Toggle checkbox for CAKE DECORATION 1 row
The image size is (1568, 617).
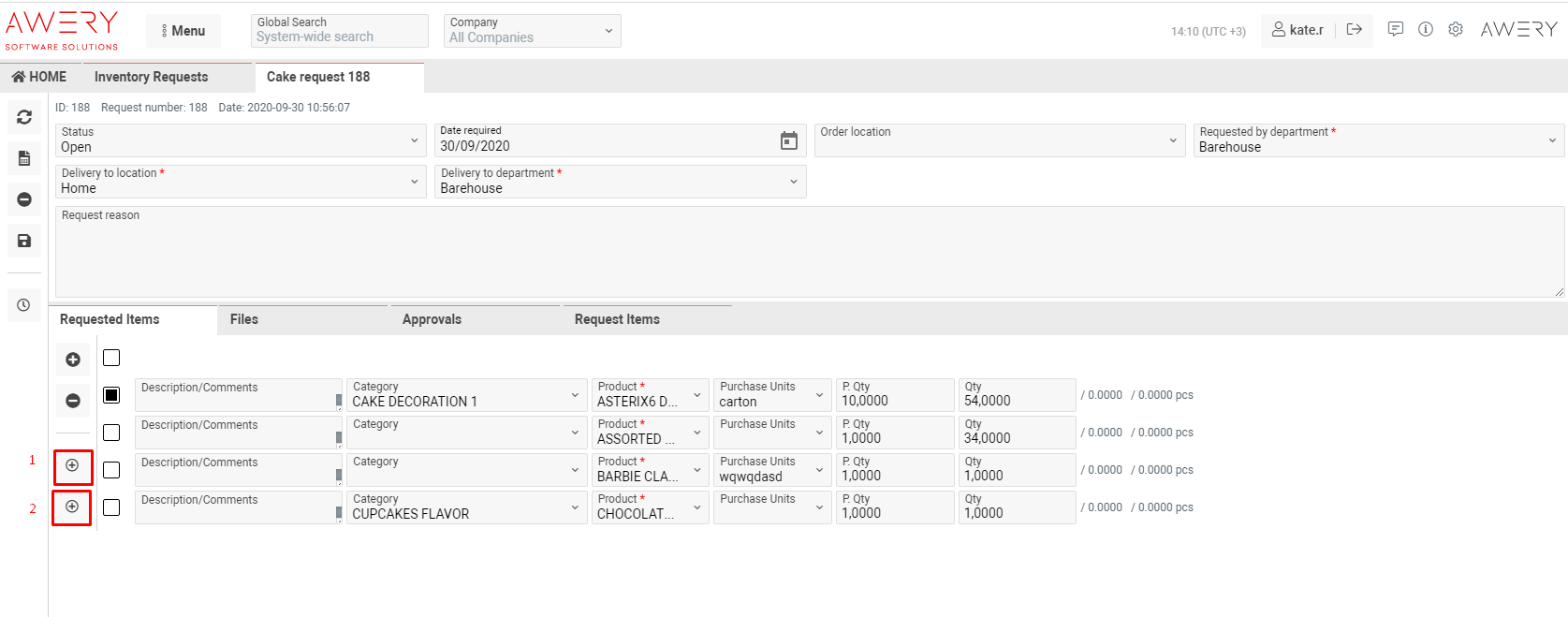[111, 395]
